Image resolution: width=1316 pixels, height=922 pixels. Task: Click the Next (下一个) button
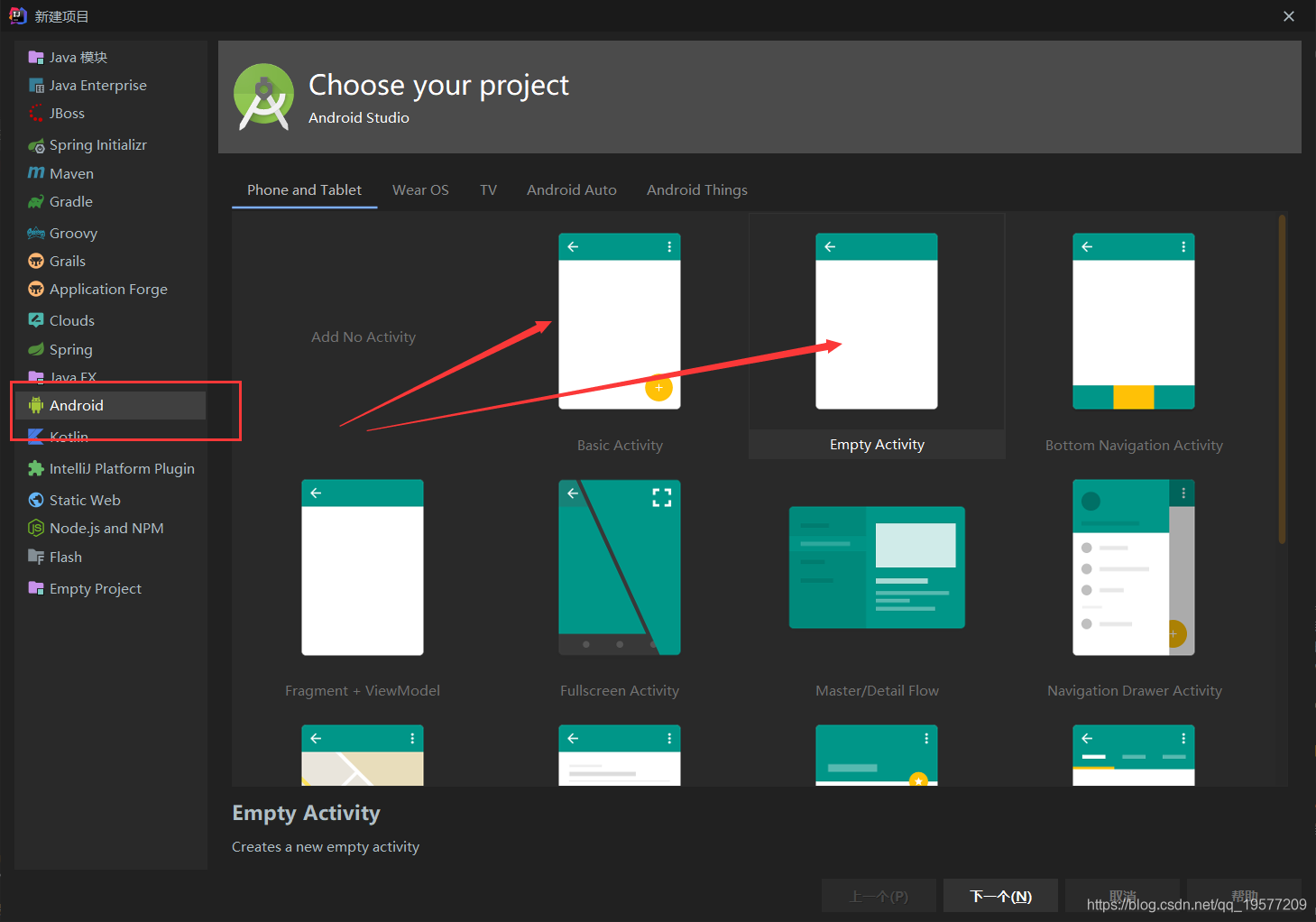pos(1000,896)
